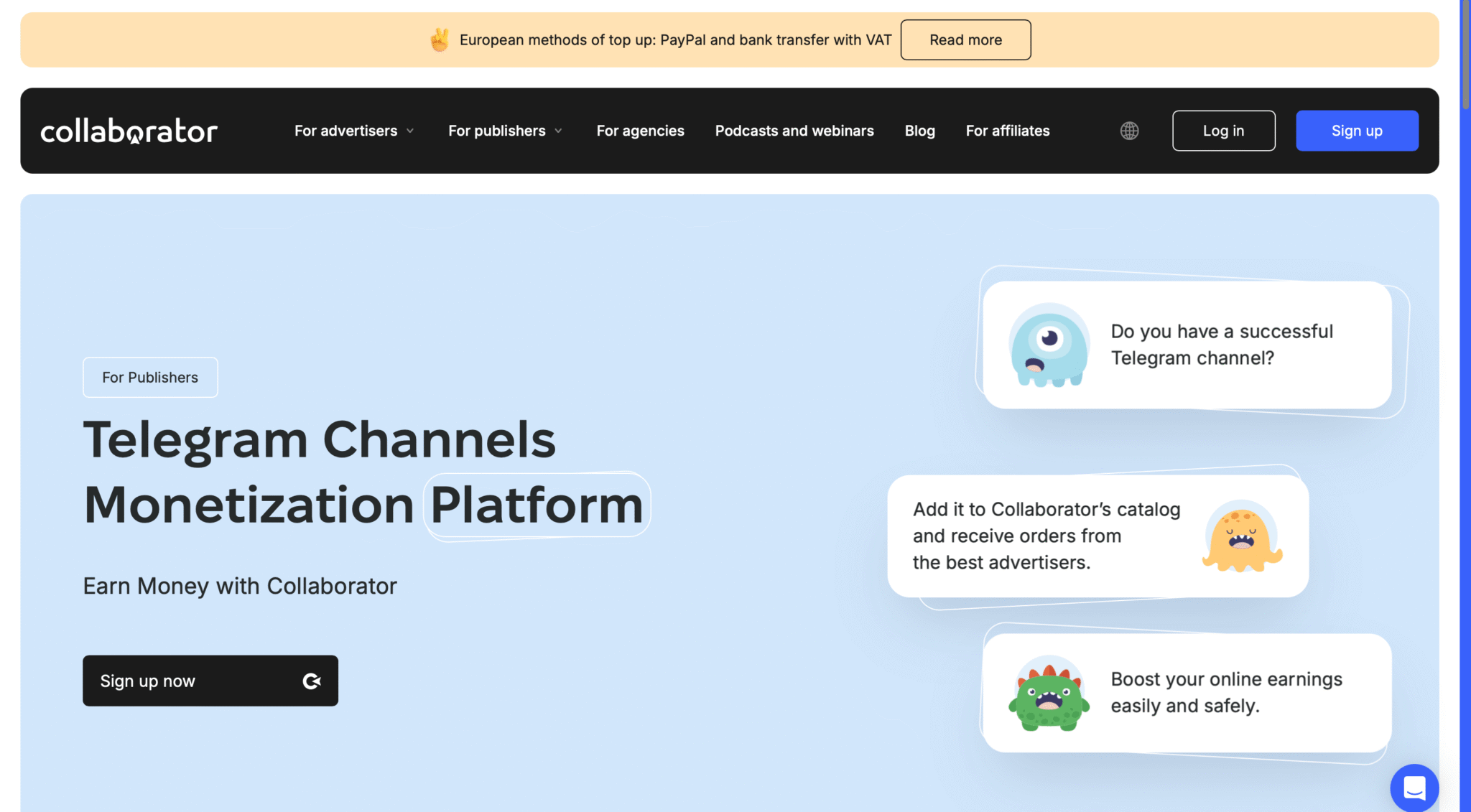The height and width of the screenshot is (812, 1471).
Task: Click the Log in button
Action: 1223,131
